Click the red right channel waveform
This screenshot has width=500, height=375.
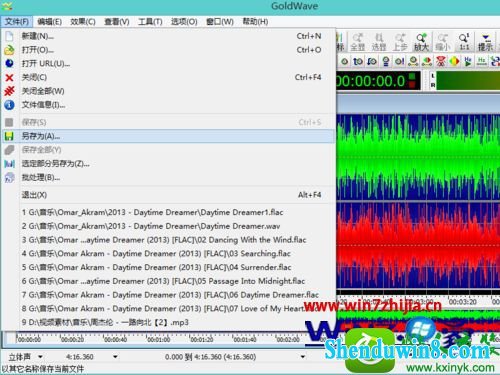pyautogui.click(x=418, y=246)
